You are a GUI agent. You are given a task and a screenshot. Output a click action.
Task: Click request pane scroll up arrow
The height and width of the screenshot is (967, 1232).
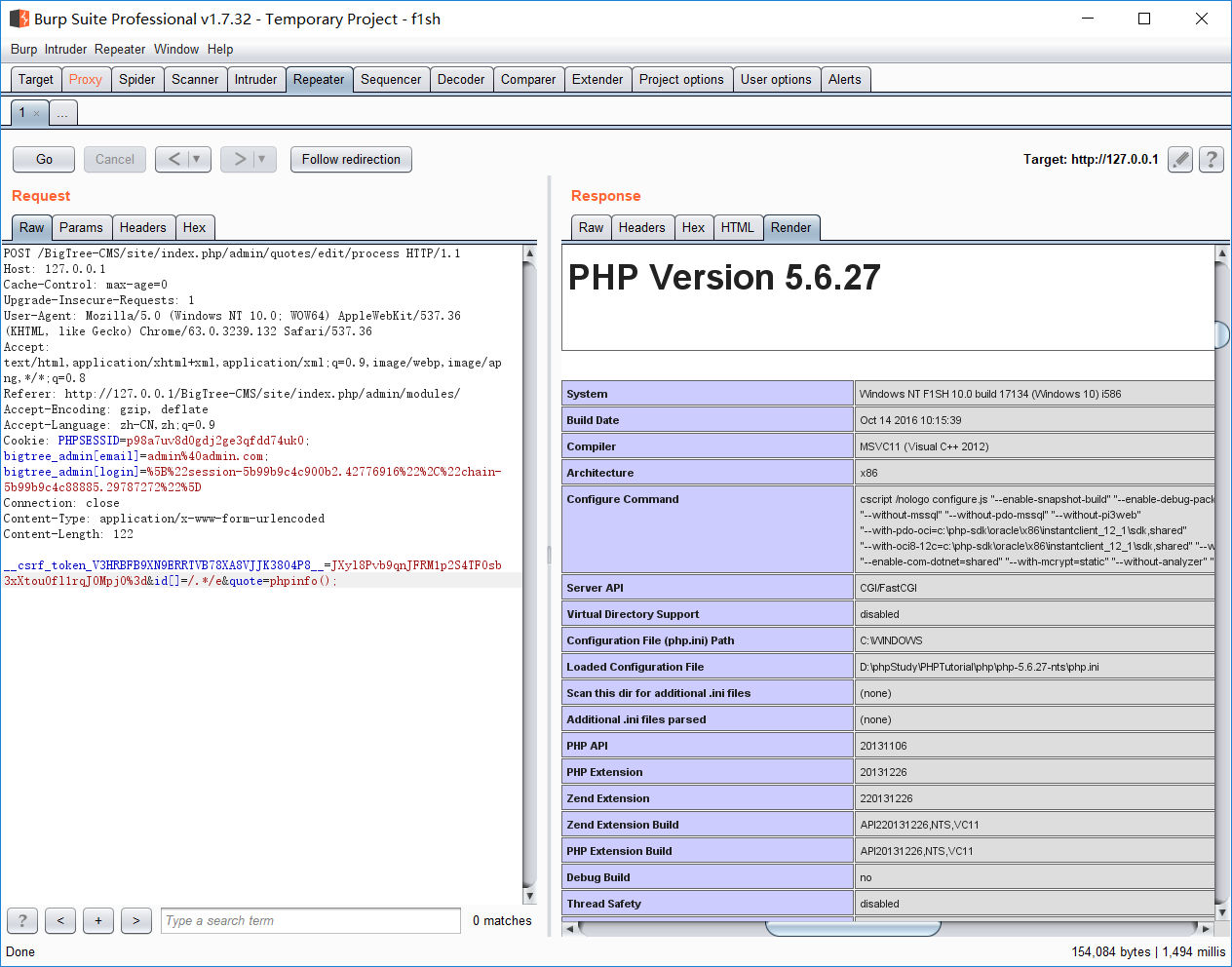point(529,253)
